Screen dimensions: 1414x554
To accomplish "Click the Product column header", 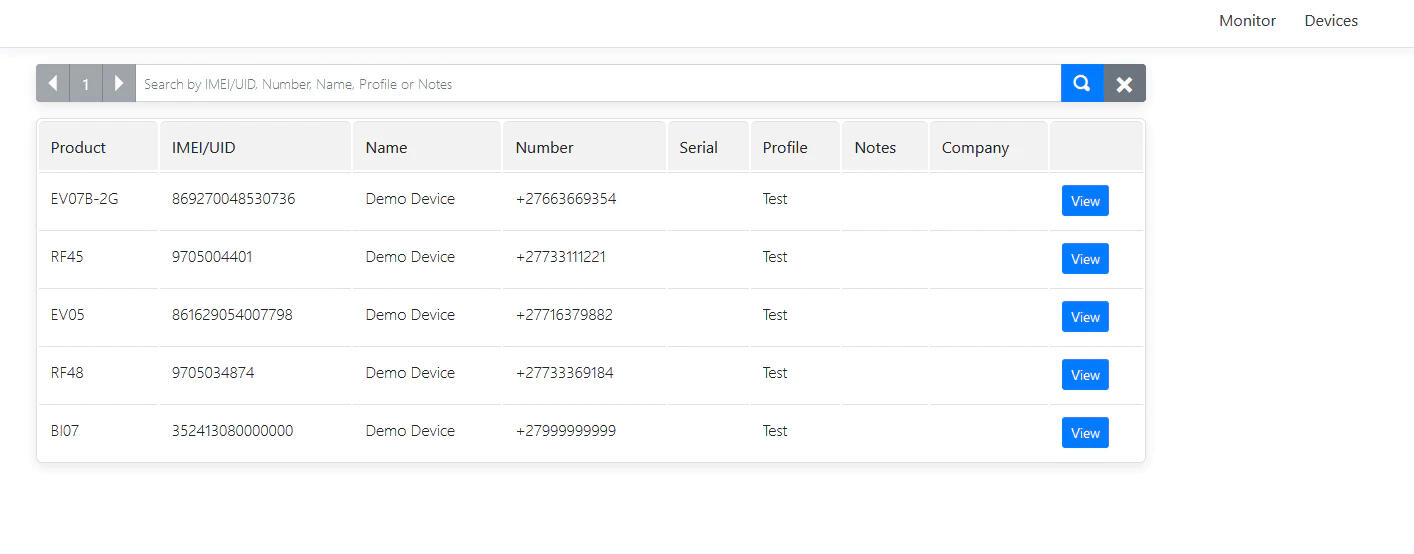I will [78, 148].
